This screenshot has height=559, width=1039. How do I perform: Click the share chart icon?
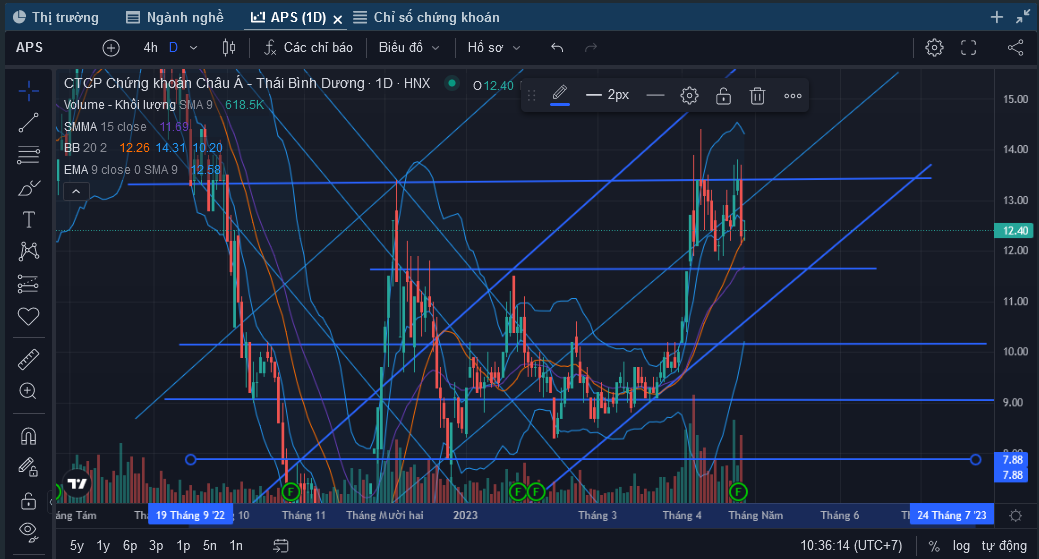1015,48
